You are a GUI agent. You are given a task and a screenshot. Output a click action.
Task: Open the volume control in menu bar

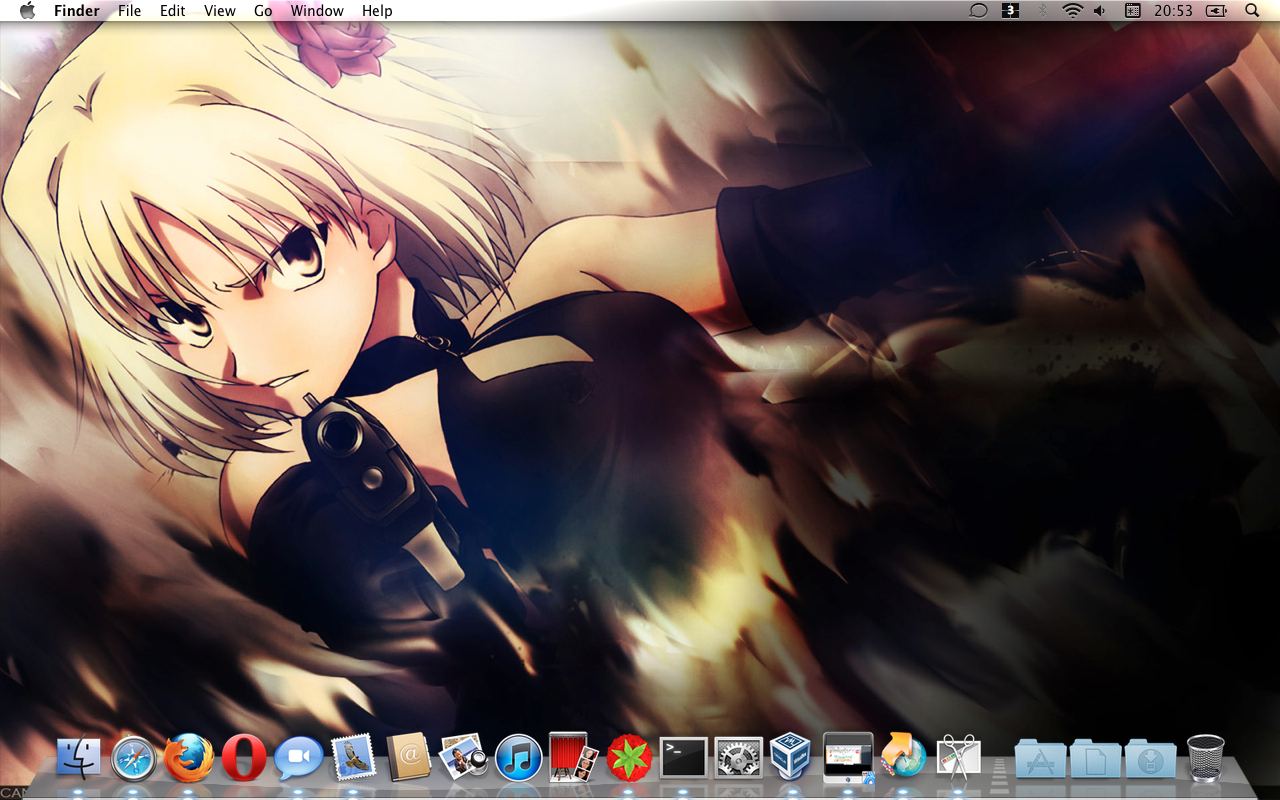[x=1100, y=11]
